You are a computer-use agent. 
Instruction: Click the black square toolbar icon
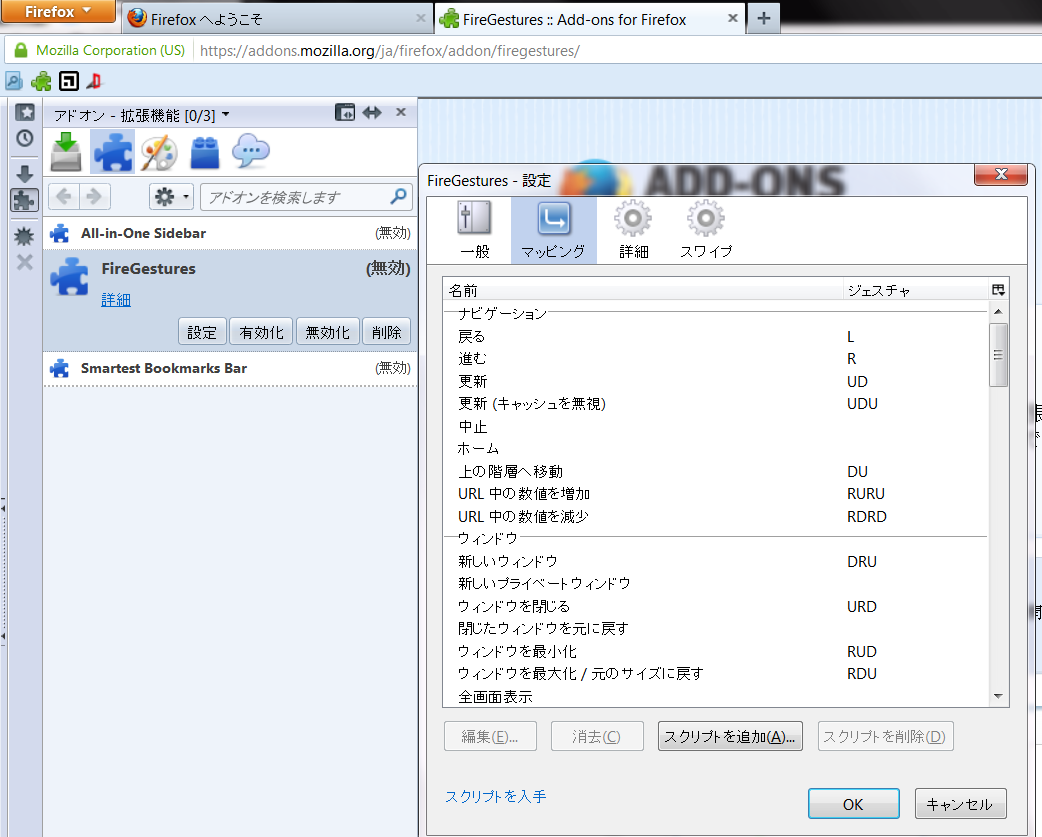(68, 81)
